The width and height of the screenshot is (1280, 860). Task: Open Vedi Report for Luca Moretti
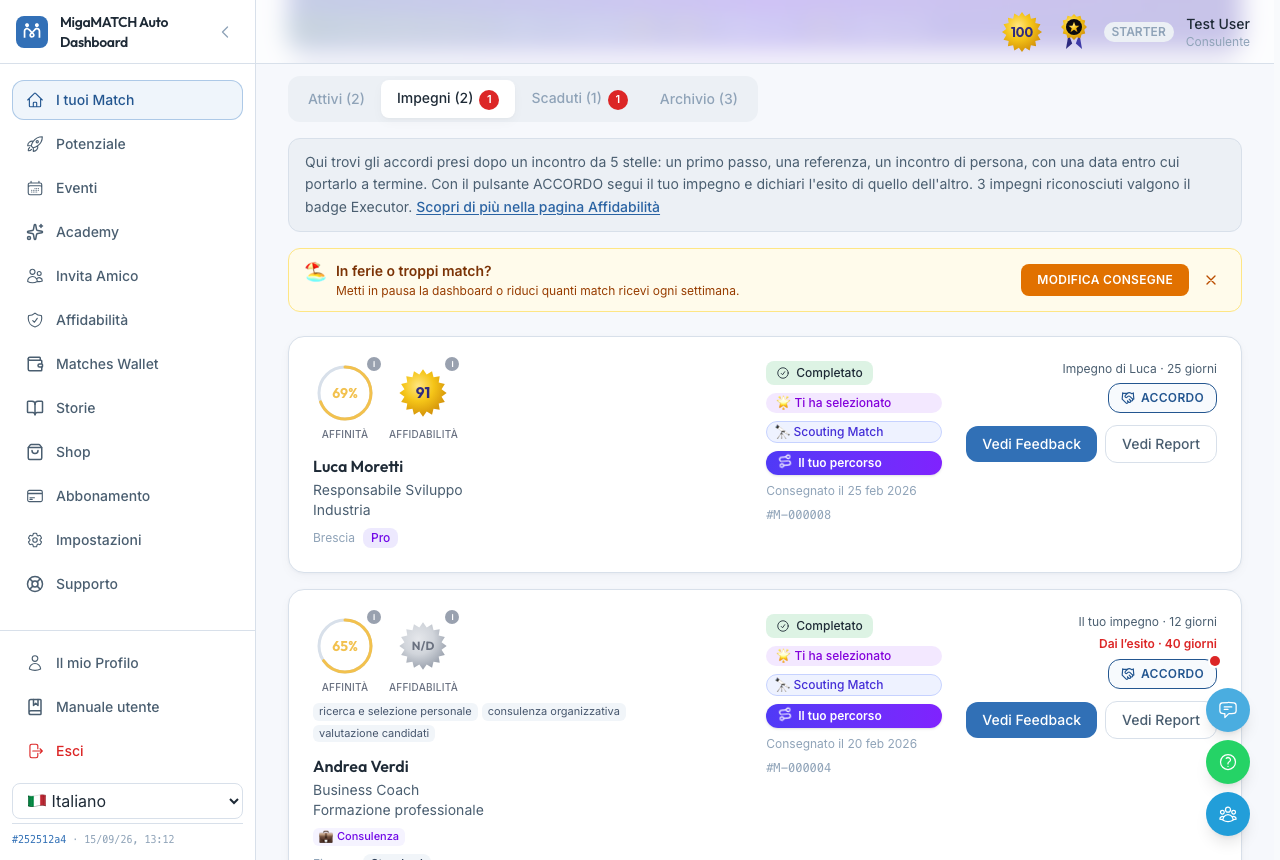point(1161,444)
